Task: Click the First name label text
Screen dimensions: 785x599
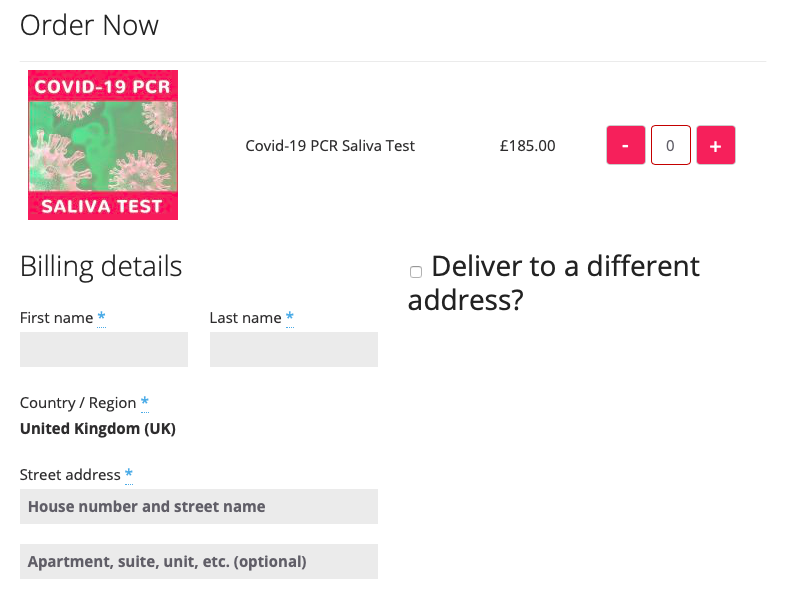Action: (x=56, y=318)
